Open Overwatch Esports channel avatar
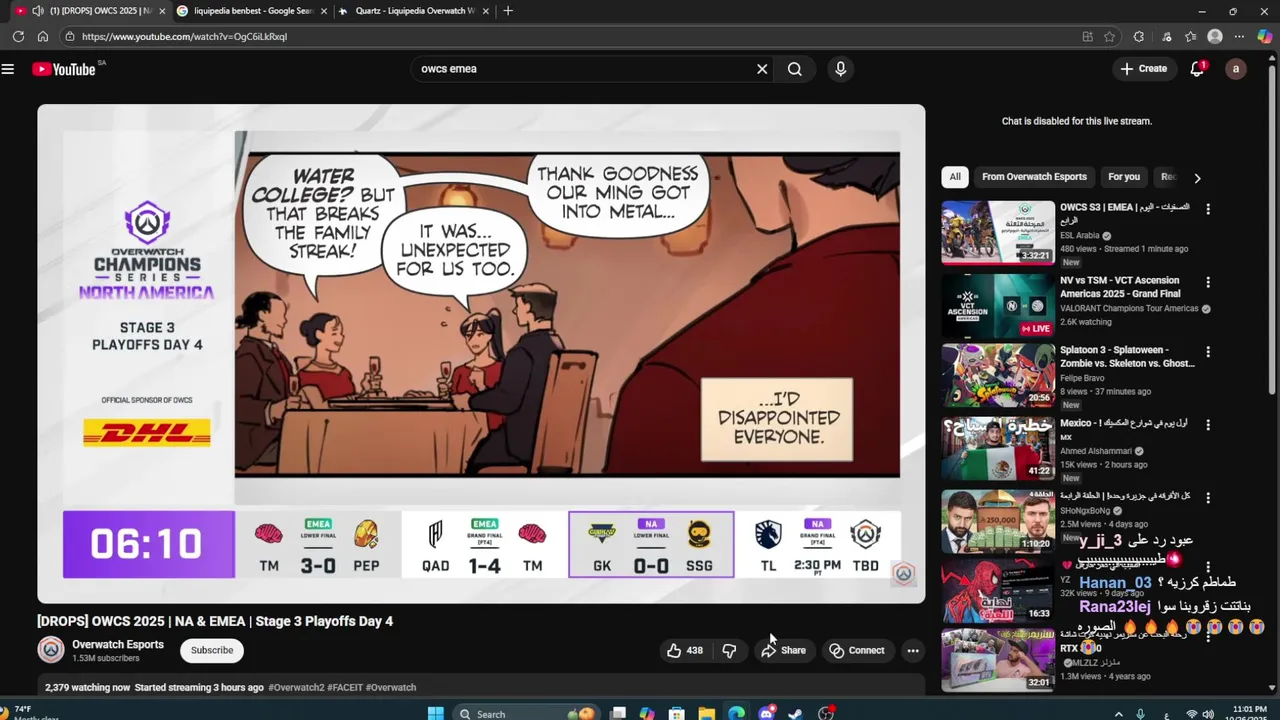This screenshot has height=720, width=1280. 50,650
